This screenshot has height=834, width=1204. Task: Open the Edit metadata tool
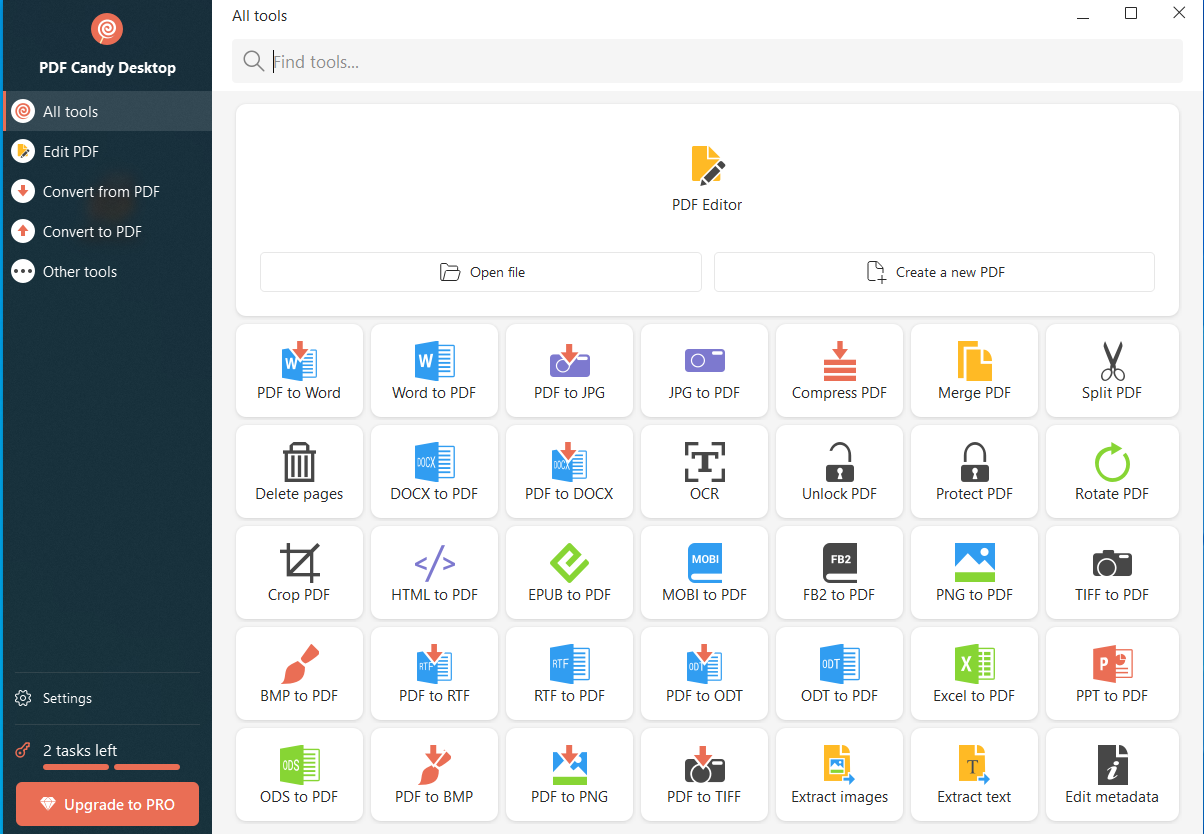pos(1112,775)
